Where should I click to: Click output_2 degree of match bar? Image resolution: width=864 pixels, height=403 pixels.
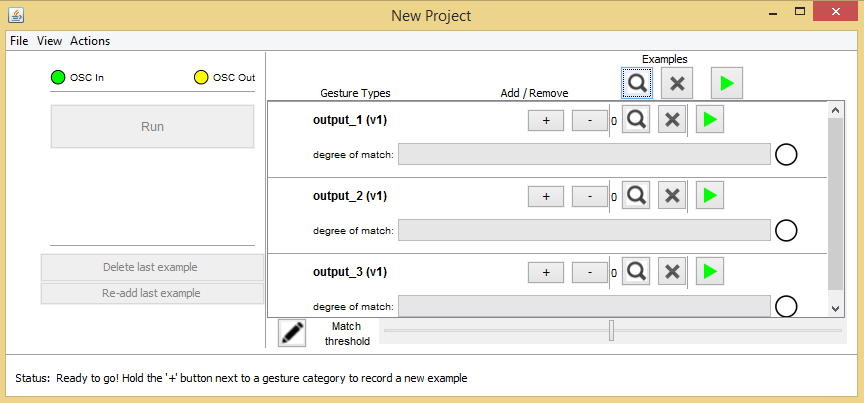(x=584, y=230)
